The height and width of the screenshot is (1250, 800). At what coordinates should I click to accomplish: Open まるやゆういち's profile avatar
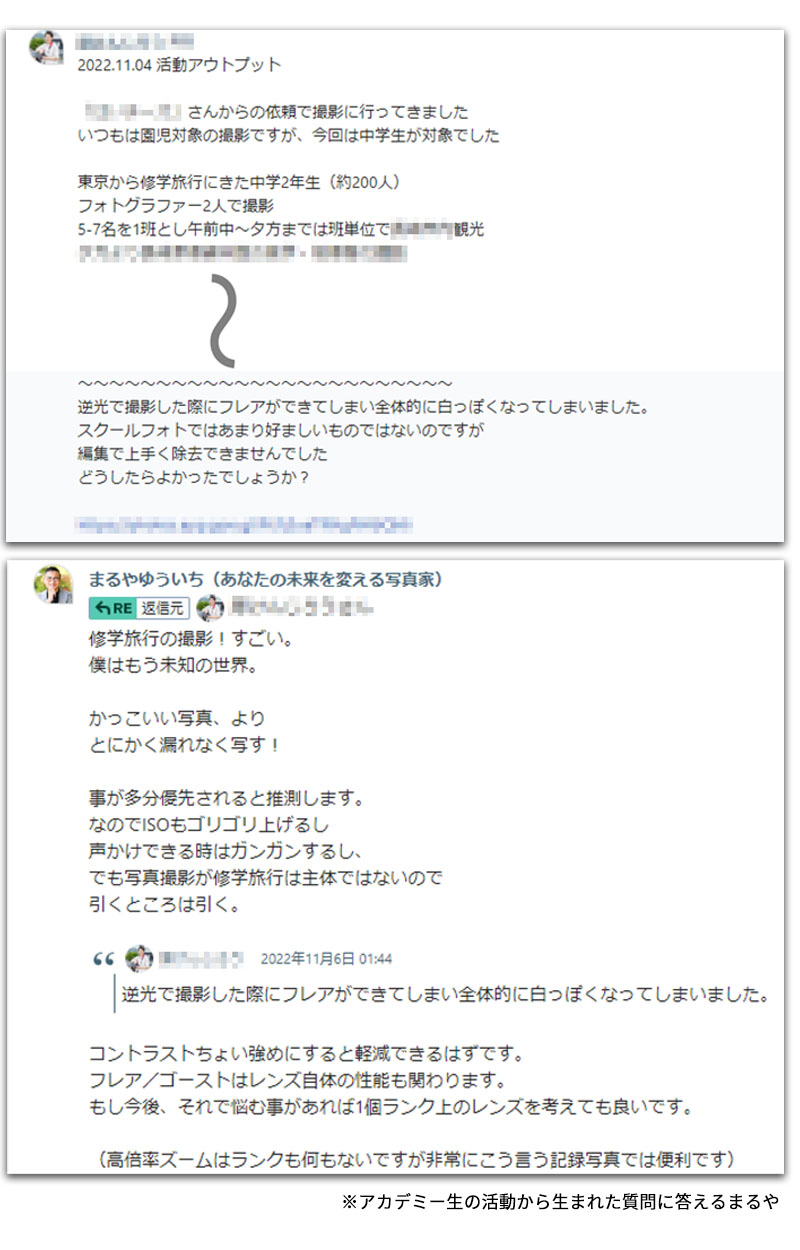(54, 585)
